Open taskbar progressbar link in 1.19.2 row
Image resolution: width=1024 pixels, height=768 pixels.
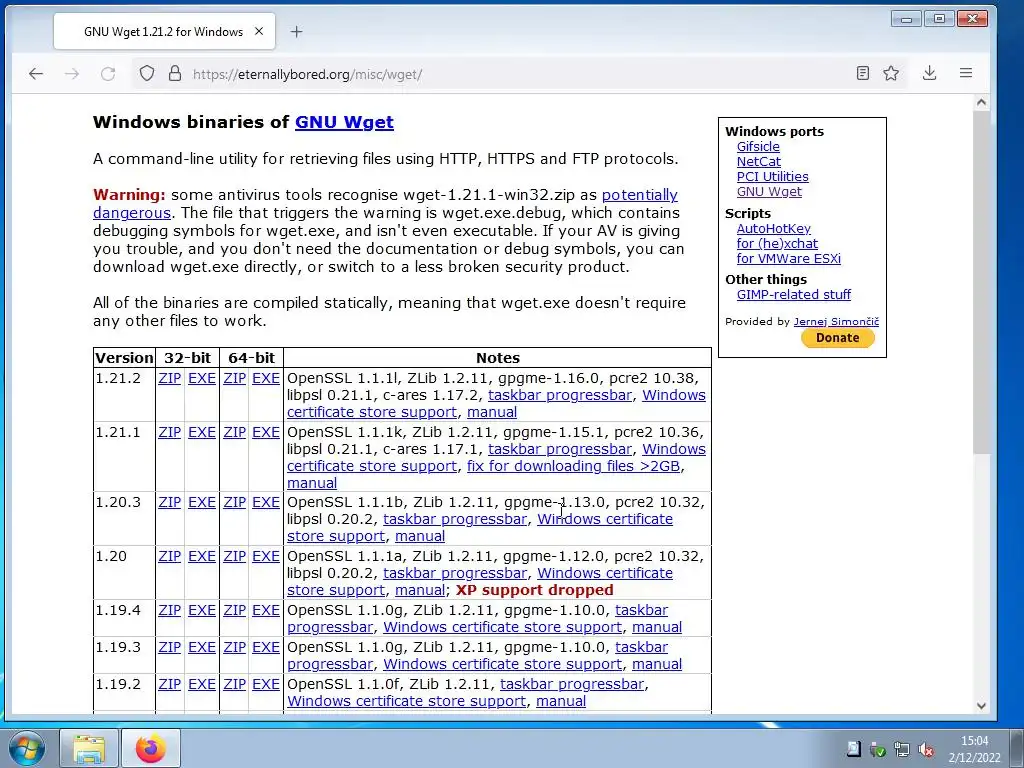point(572,684)
